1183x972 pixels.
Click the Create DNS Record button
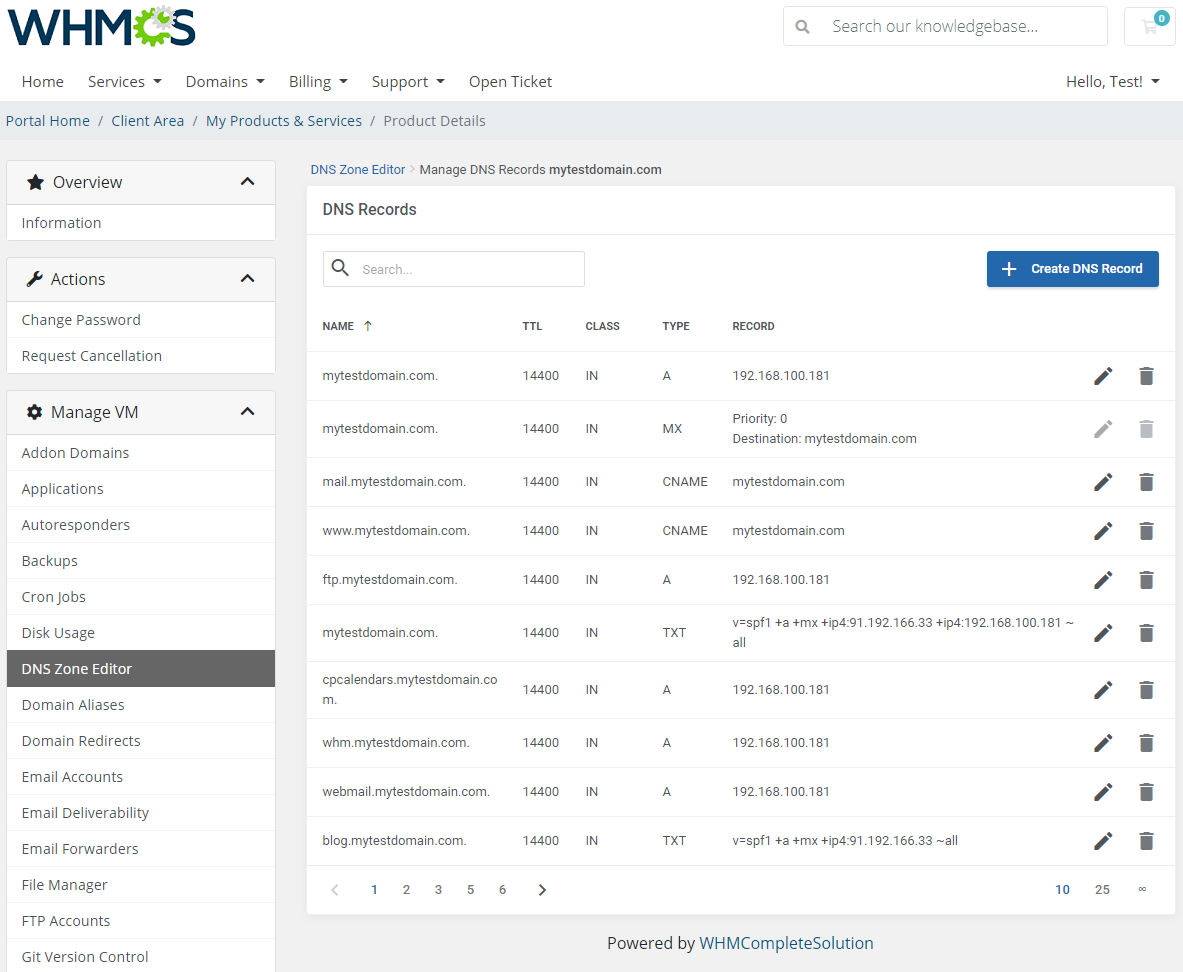click(x=1072, y=268)
